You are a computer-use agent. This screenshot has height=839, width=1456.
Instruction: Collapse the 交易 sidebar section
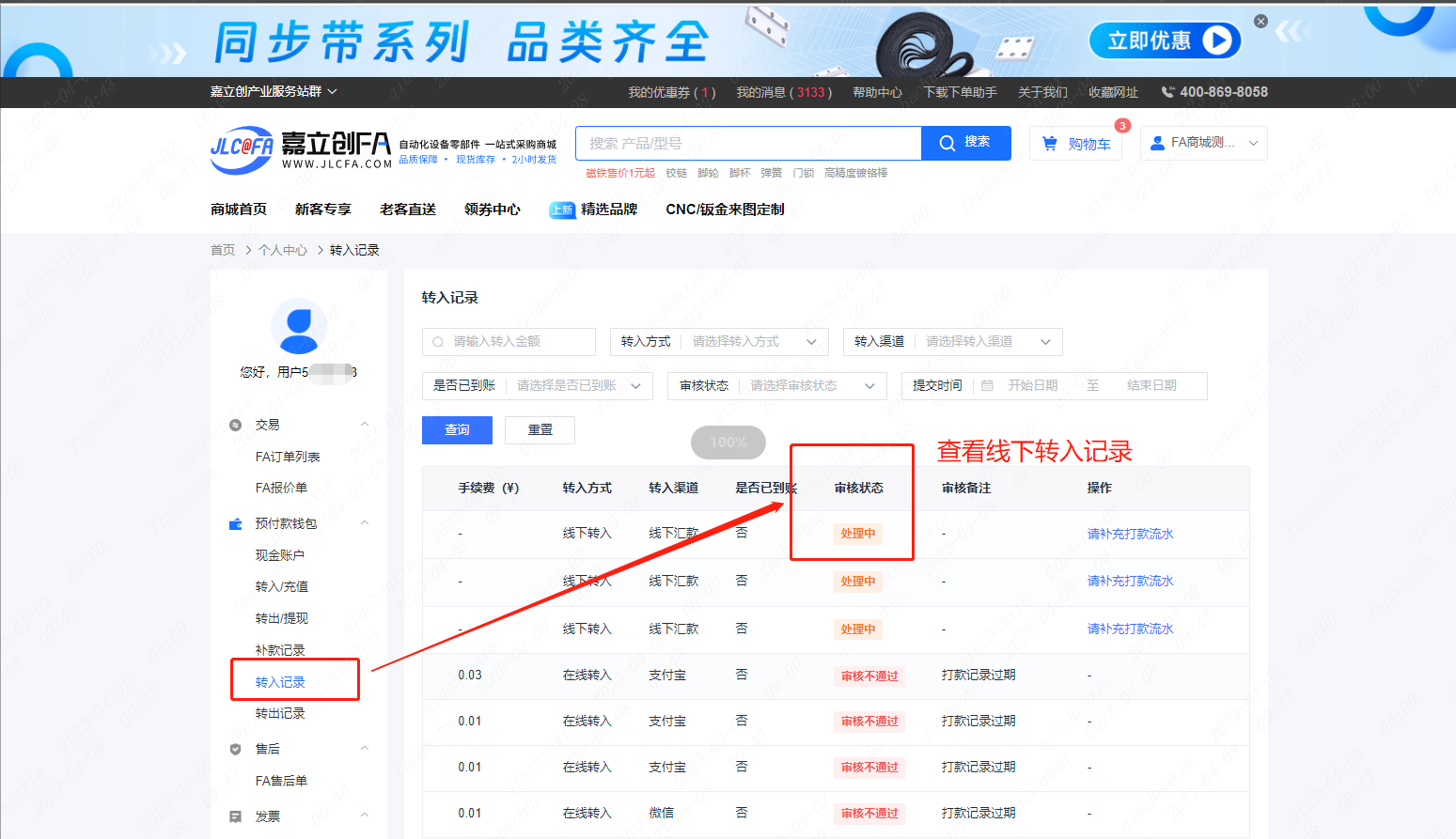pos(365,425)
